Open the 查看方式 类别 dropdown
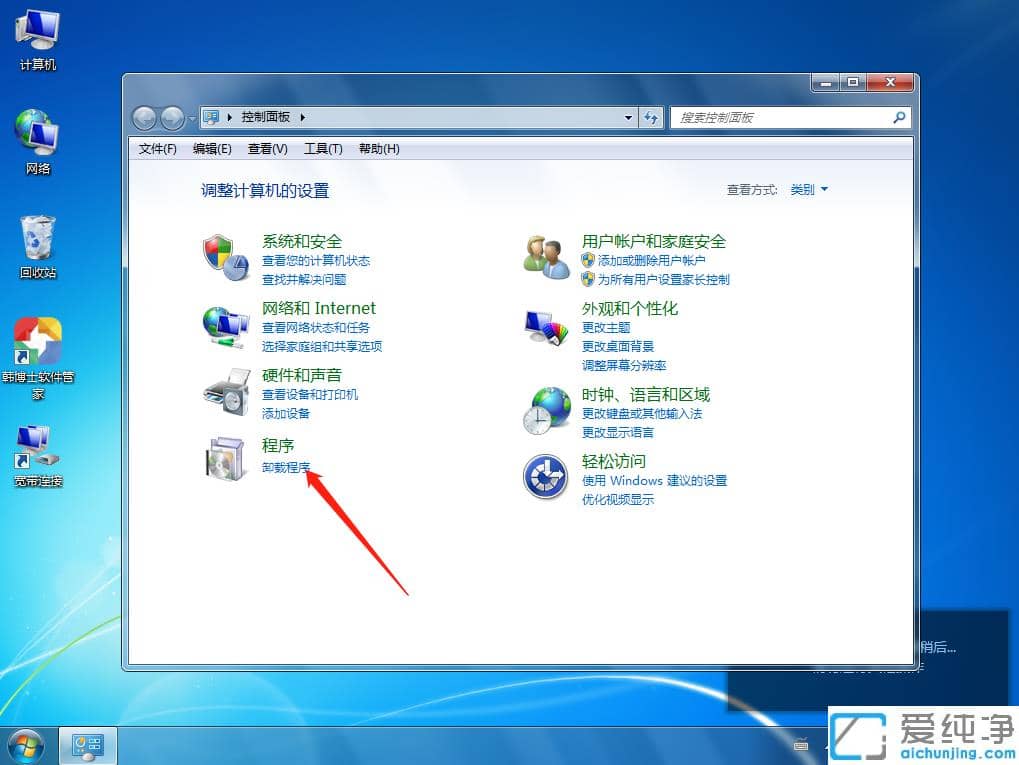The image size is (1019, 765). [808, 189]
